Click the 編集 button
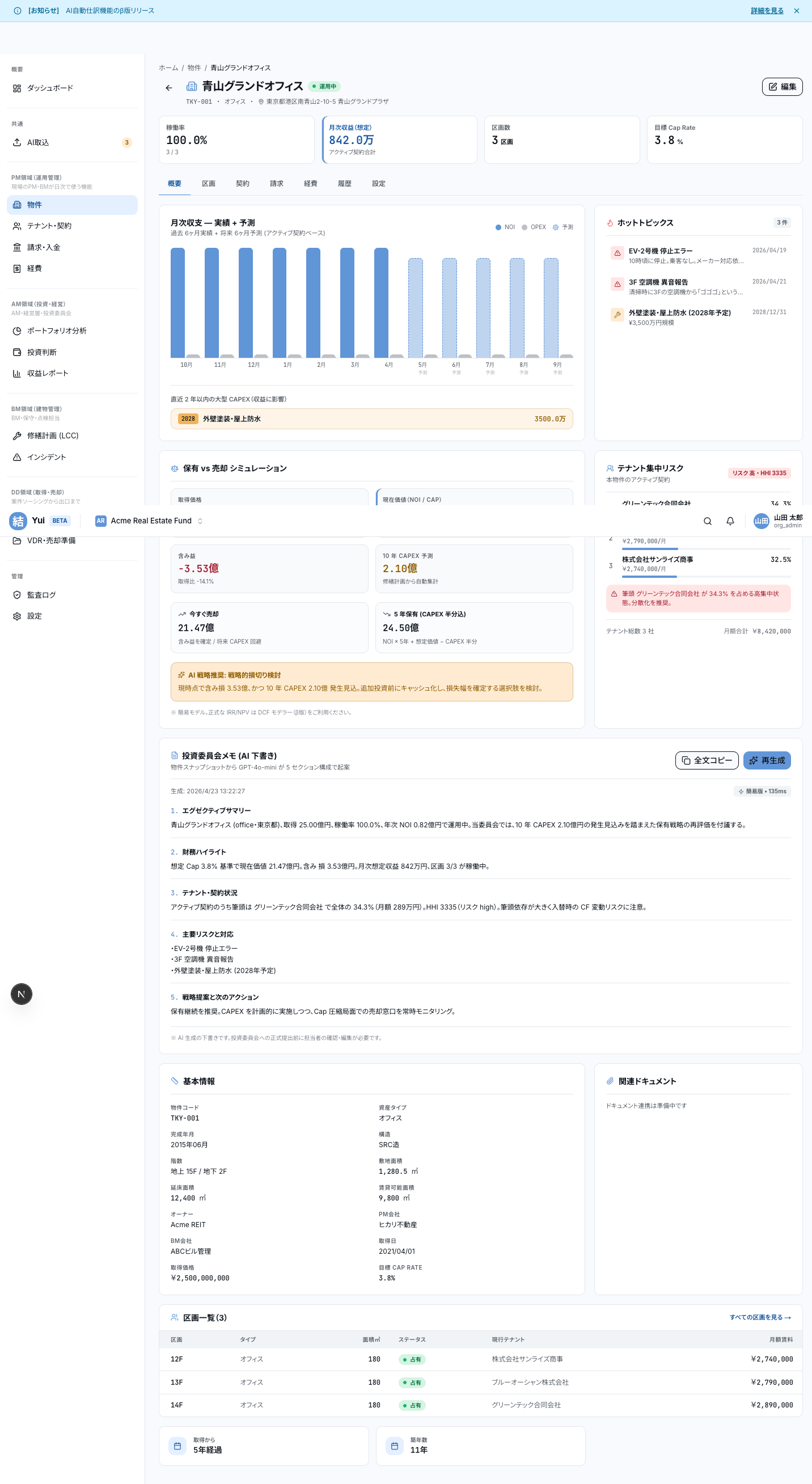 point(782,87)
